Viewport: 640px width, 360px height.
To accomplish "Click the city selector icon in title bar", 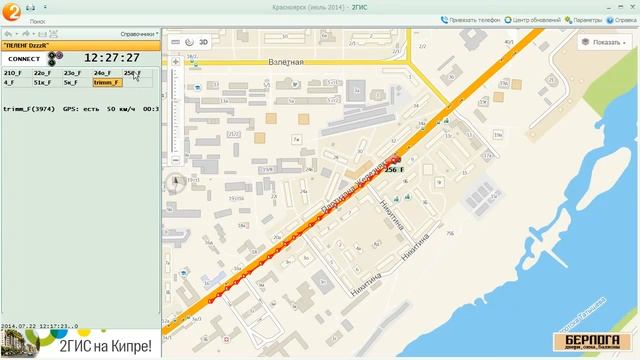I will point(31,8).
